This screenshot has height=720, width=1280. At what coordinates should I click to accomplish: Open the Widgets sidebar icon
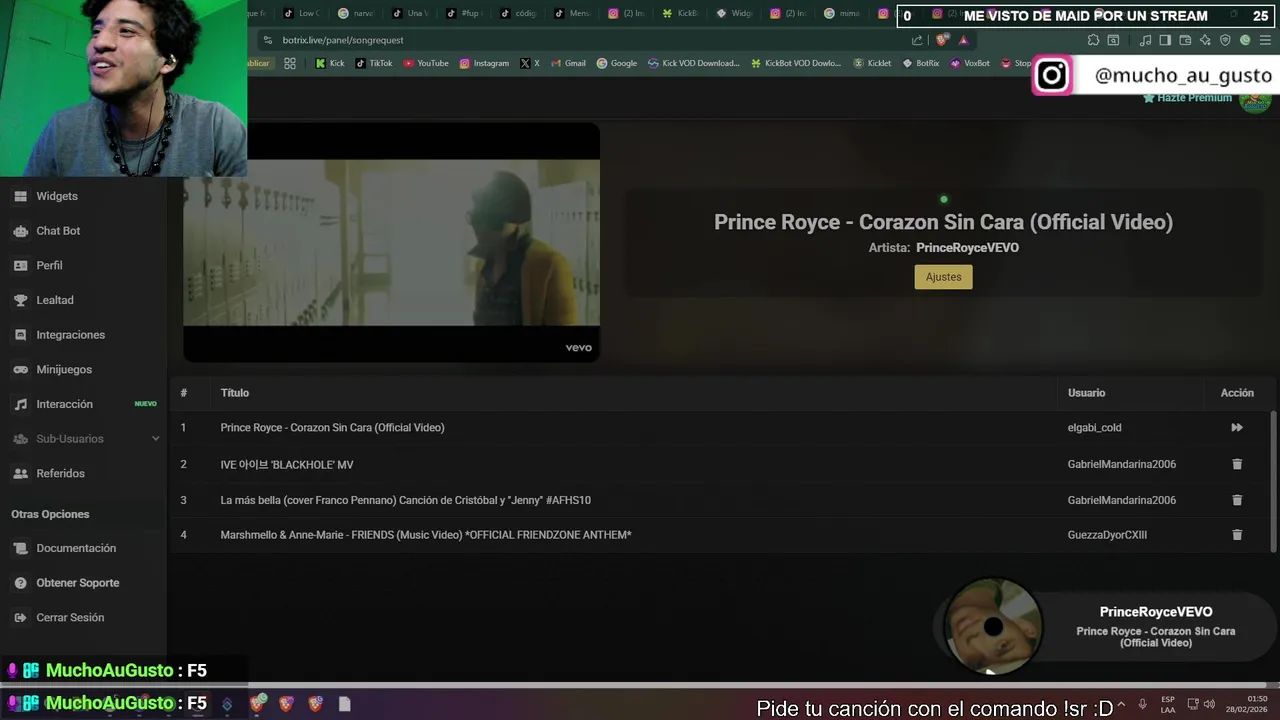20,196
